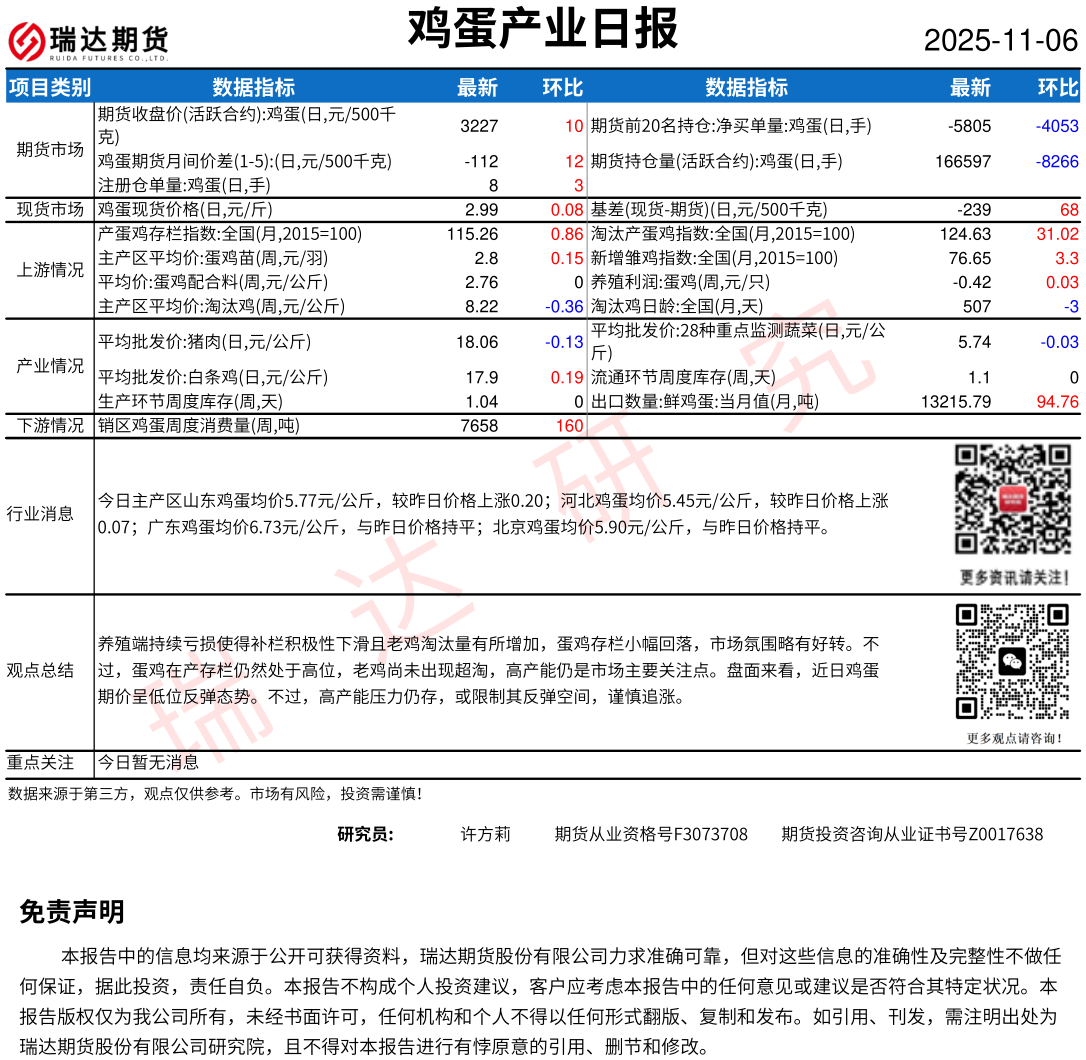1086x1060 pixels.
Task: Click the 产业情况 category cell
Action: click(x=50, y=366)
